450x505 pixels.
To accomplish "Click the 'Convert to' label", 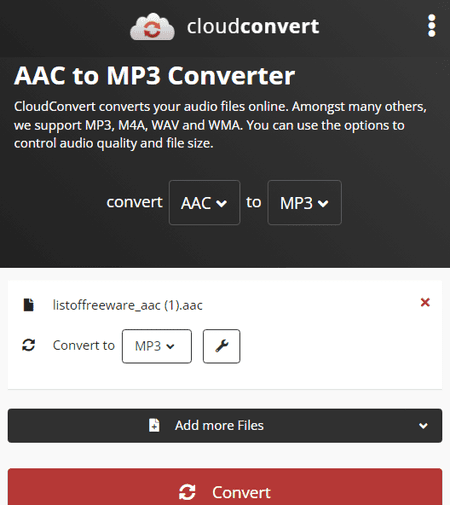I will (x=84, y=345).
